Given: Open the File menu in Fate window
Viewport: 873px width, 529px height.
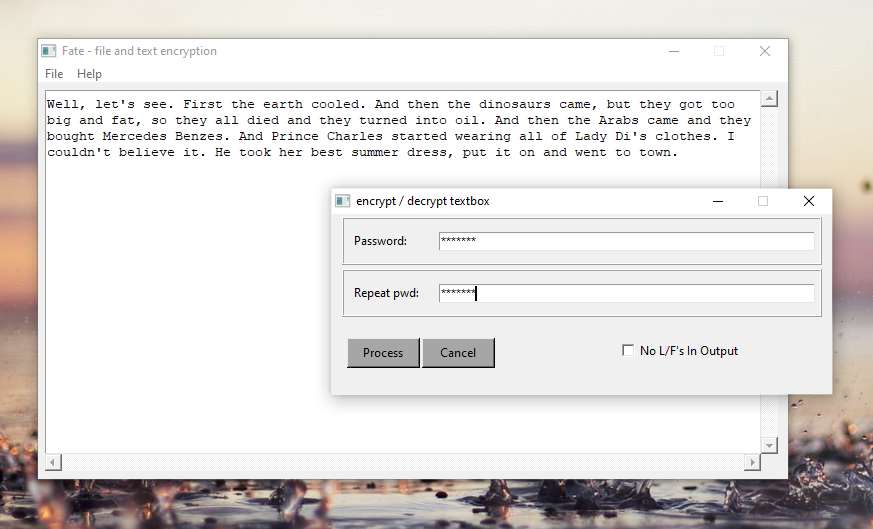Looking at the screenshot, I should pyautogui.click(x=54, y=74).
